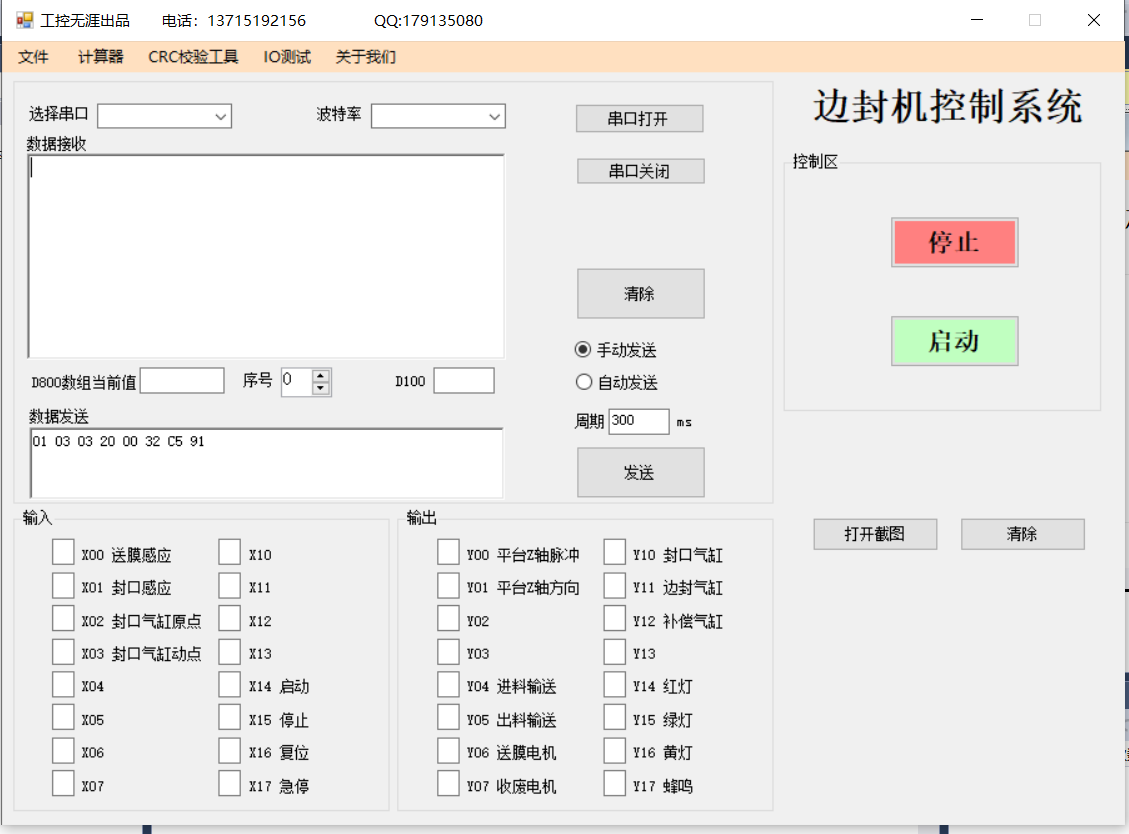Select the 手动发送 radio button
The image size is (1129, 834).
coord(584,350)
